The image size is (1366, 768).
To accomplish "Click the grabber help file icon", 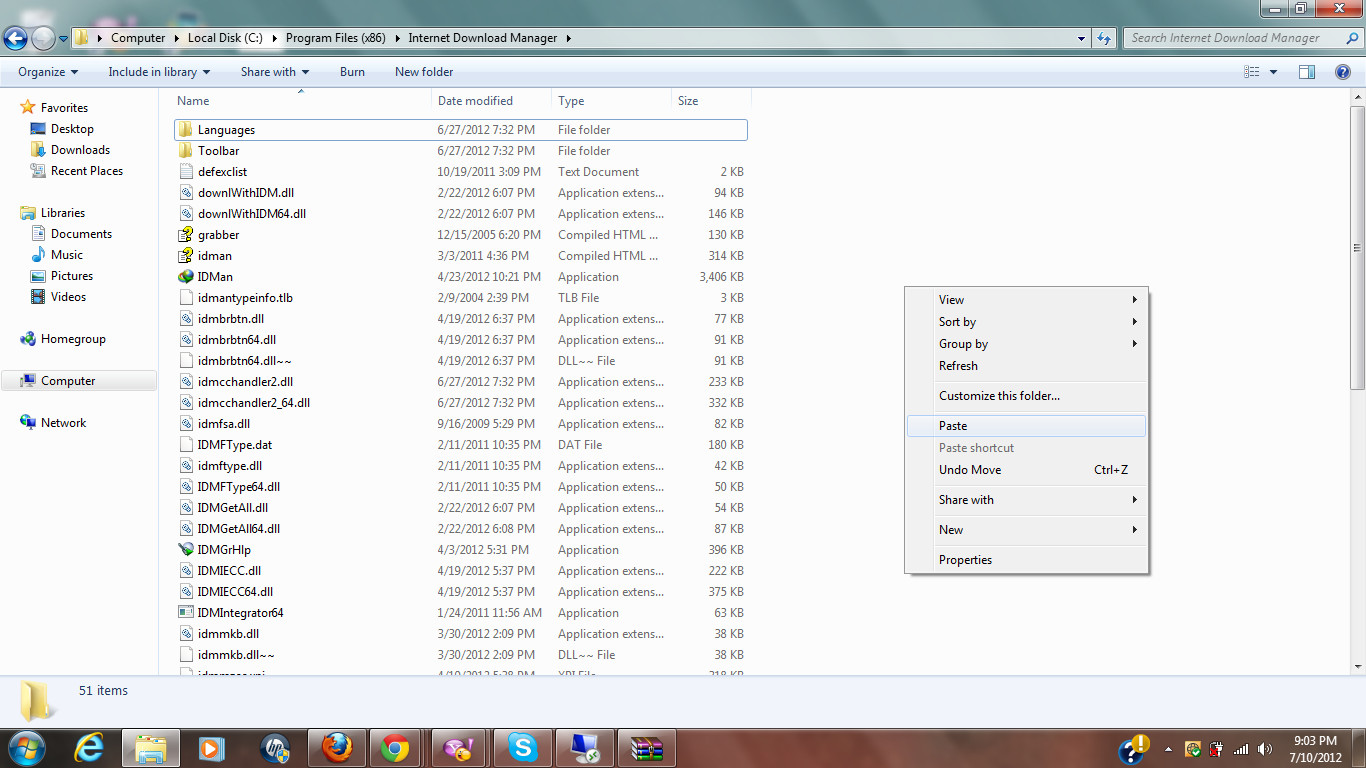I will tap(186, 235).
